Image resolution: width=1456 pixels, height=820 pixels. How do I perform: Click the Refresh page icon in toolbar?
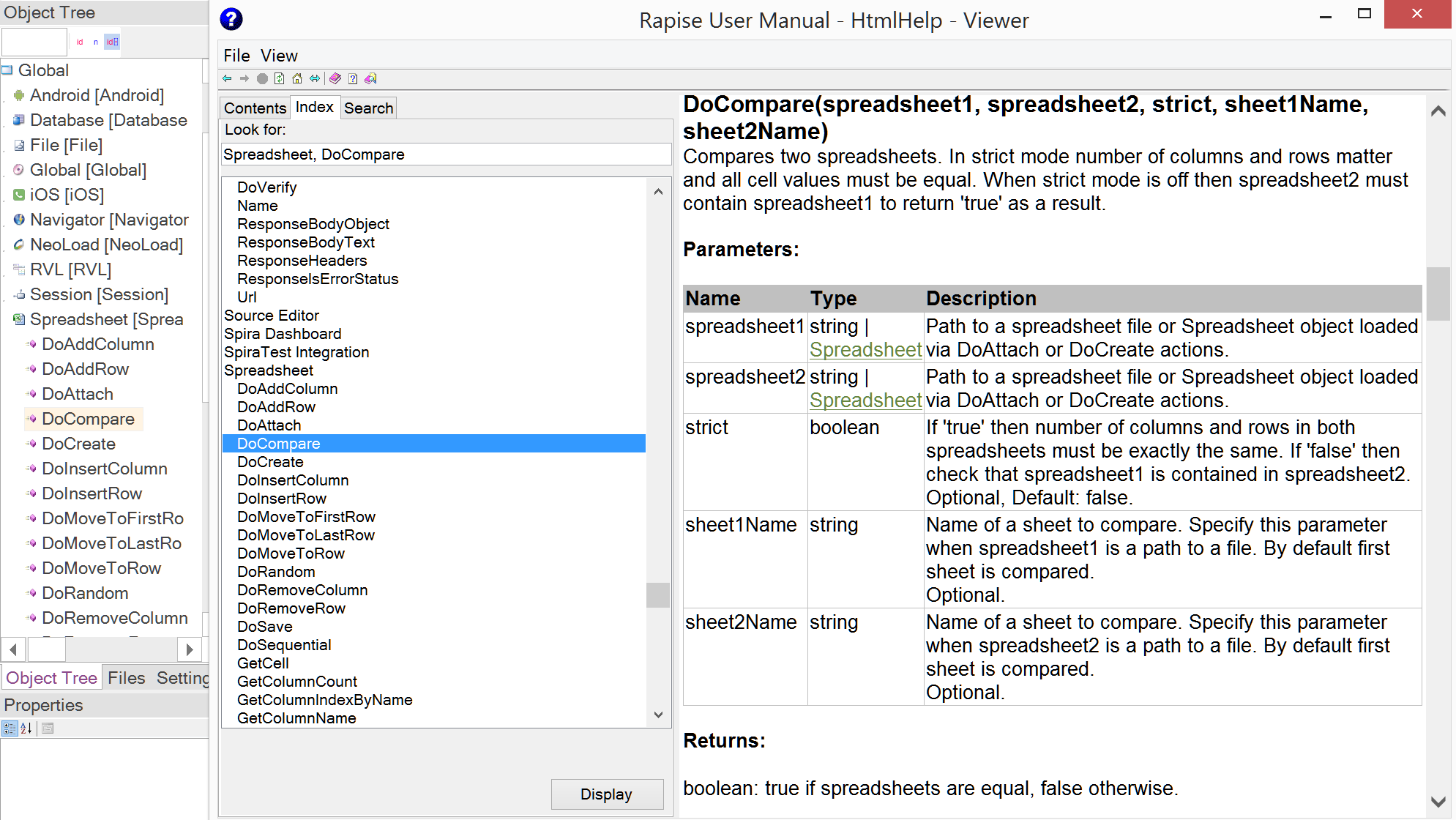click(280, 78)
